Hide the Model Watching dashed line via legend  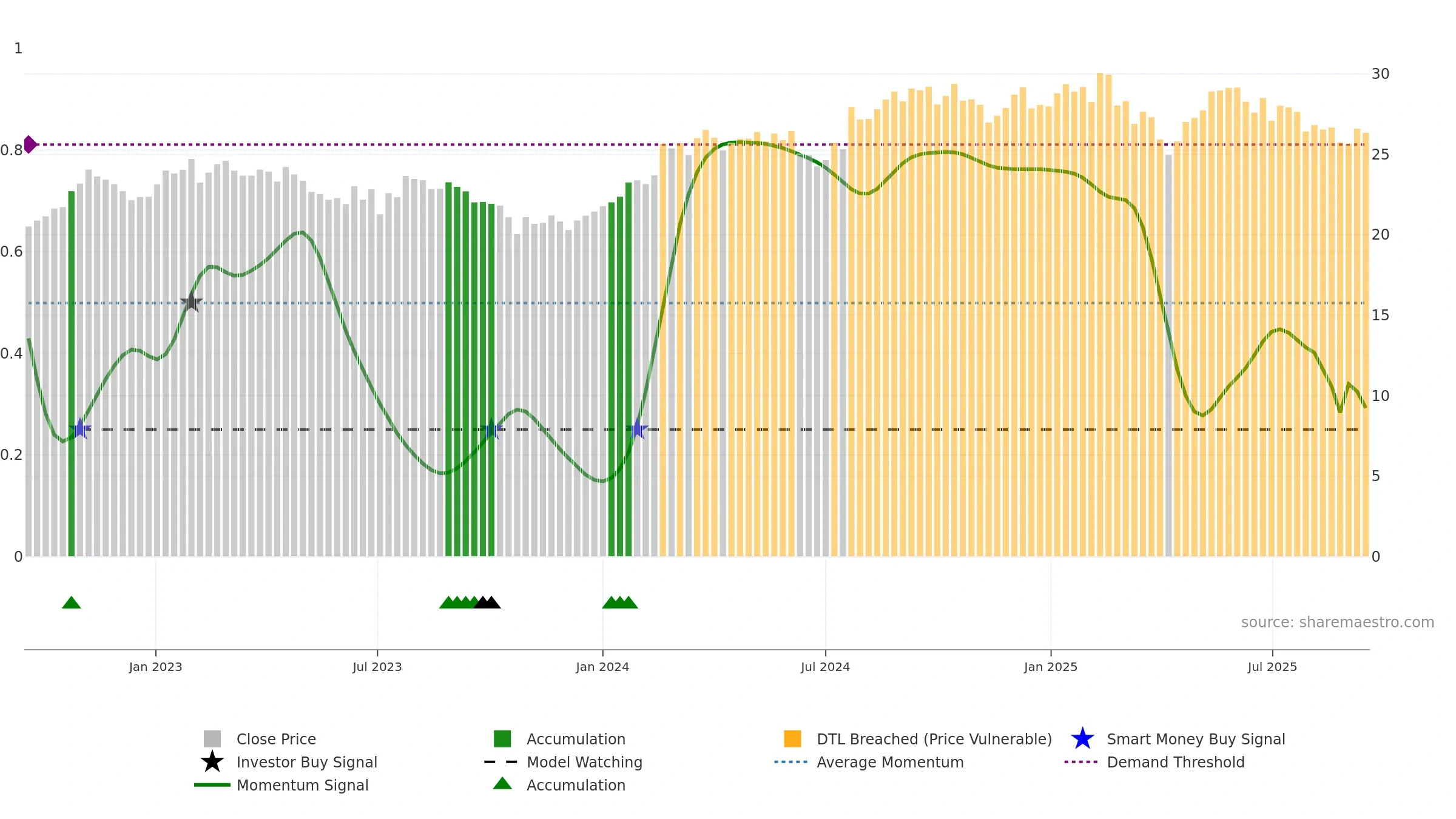coord(563,762)
